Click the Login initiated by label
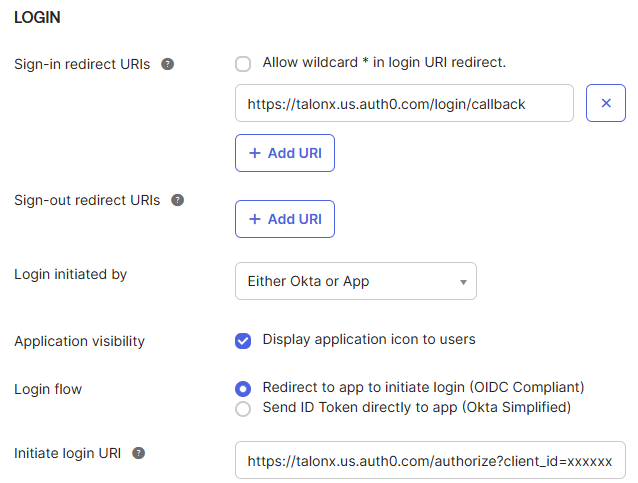 click(70, 274)
